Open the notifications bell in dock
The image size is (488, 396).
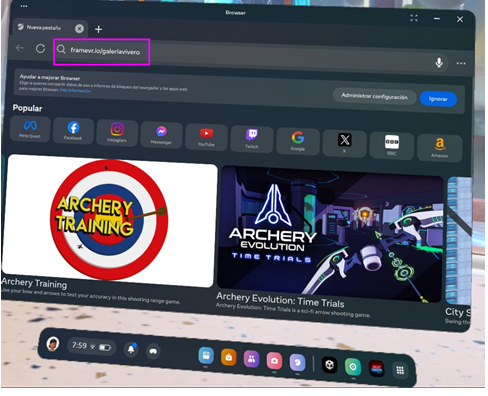tap(131, 349)
